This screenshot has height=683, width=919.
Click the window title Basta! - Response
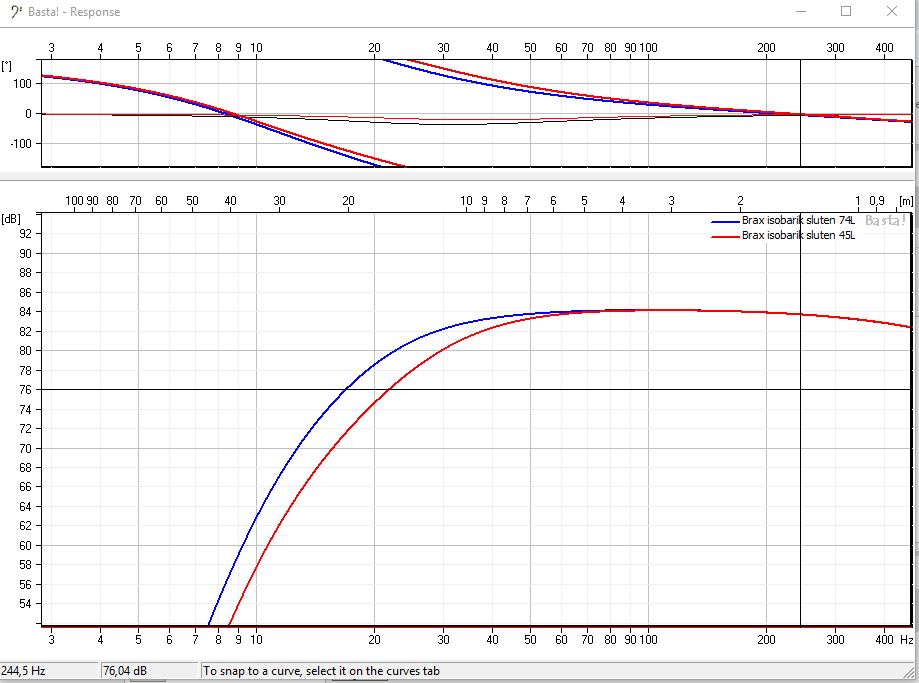coord(74,12)
